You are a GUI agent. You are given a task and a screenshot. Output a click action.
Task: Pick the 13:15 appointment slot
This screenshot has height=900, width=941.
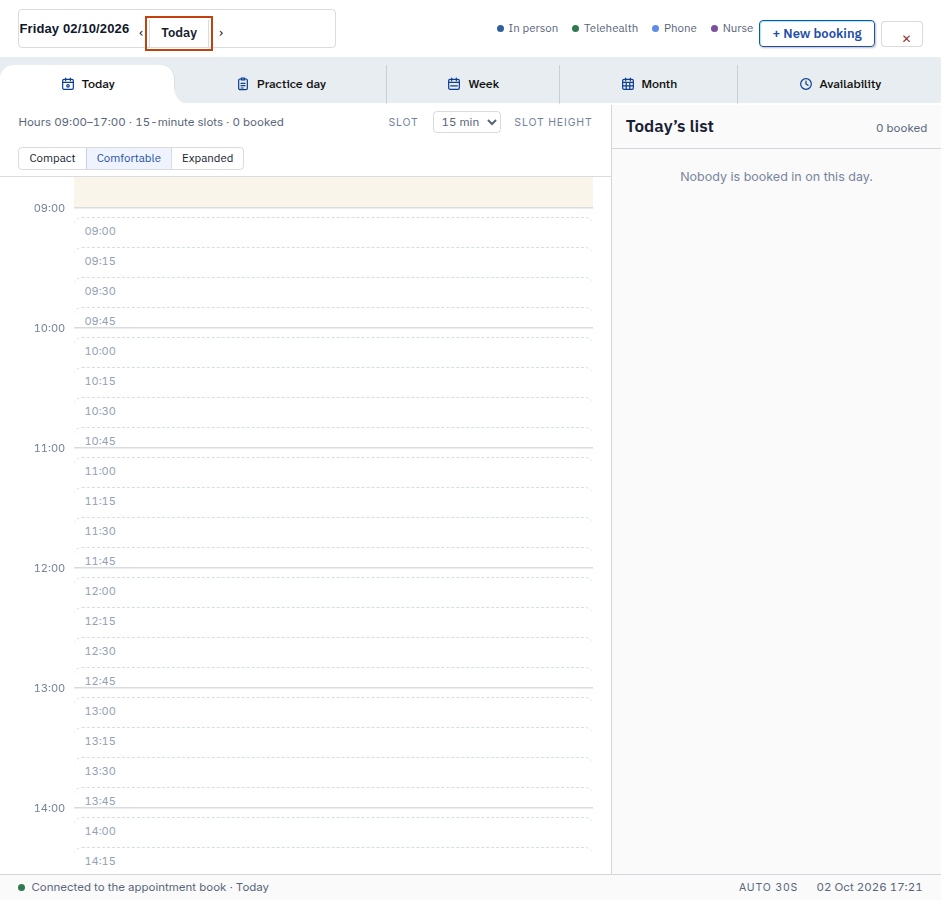coord(334,742)
